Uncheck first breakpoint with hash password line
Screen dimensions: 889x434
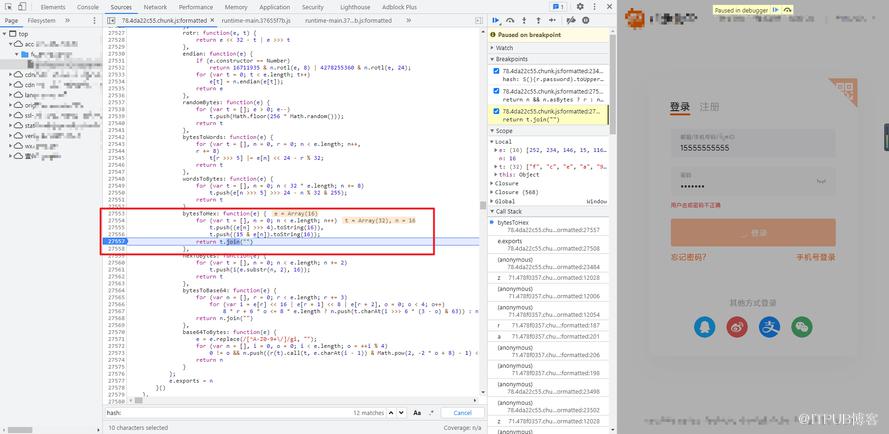click(x=497, y=71)
